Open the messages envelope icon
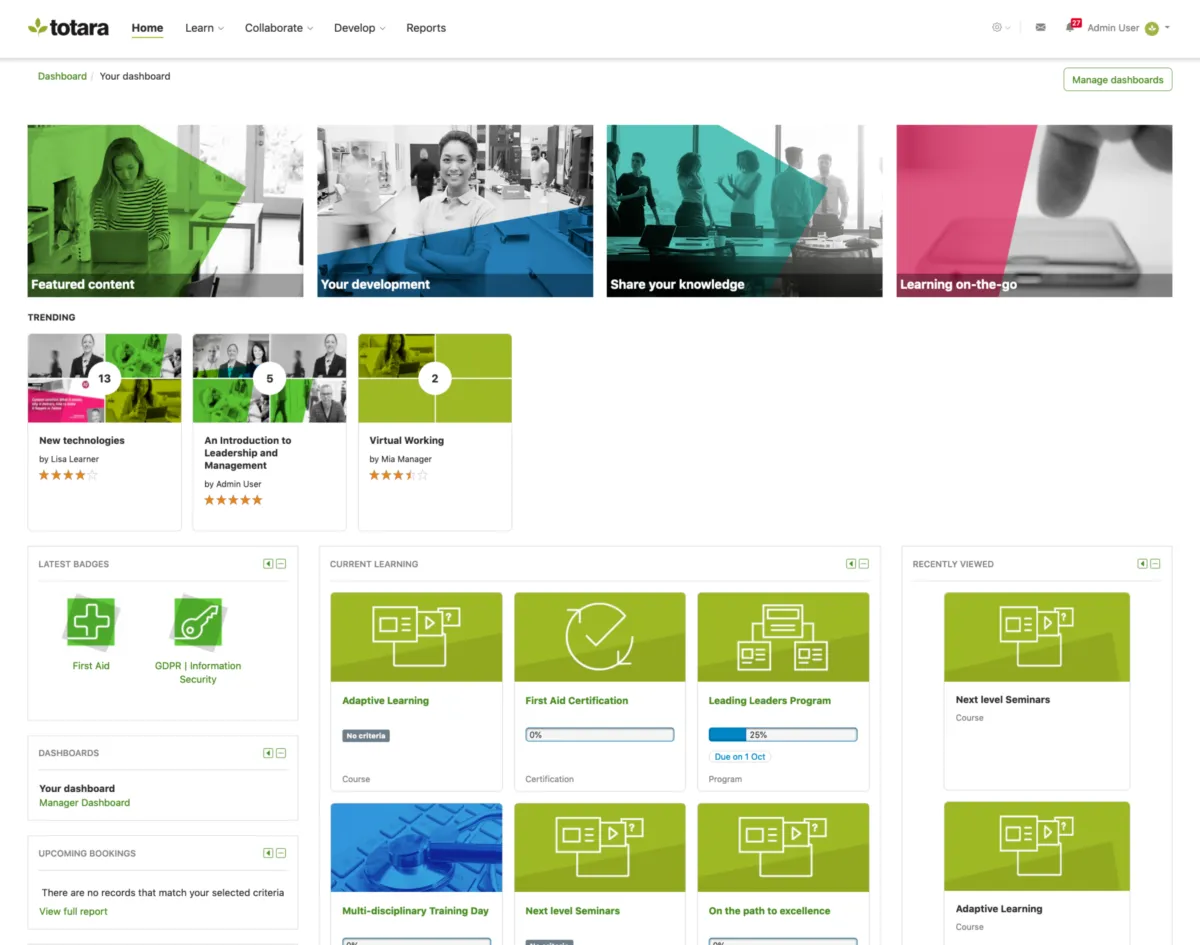 click(1041, 28)
